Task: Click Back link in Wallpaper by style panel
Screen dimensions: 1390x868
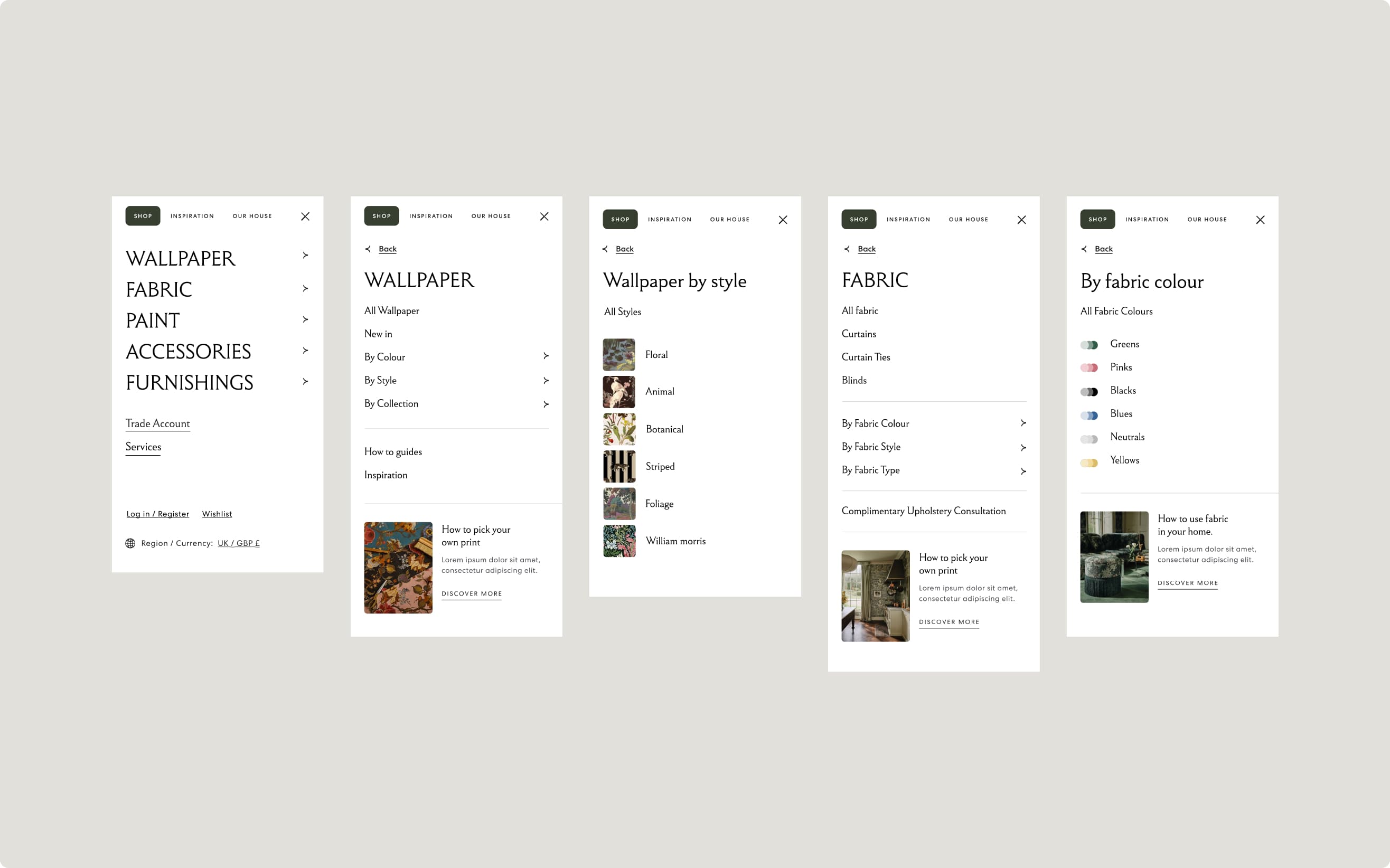Action: [625, 249]
